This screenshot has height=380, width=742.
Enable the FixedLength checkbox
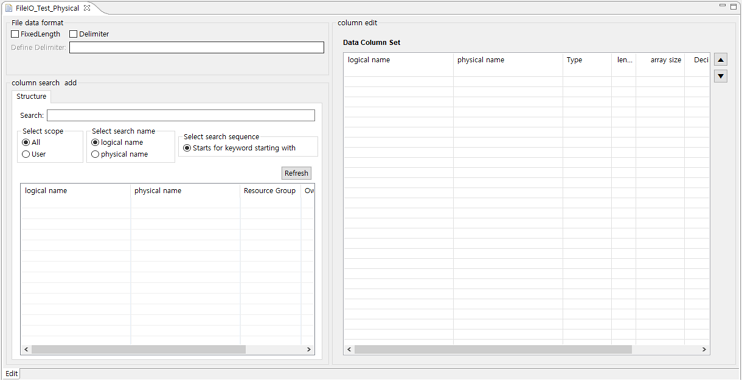pyautogui.click(x=15, y=34)
